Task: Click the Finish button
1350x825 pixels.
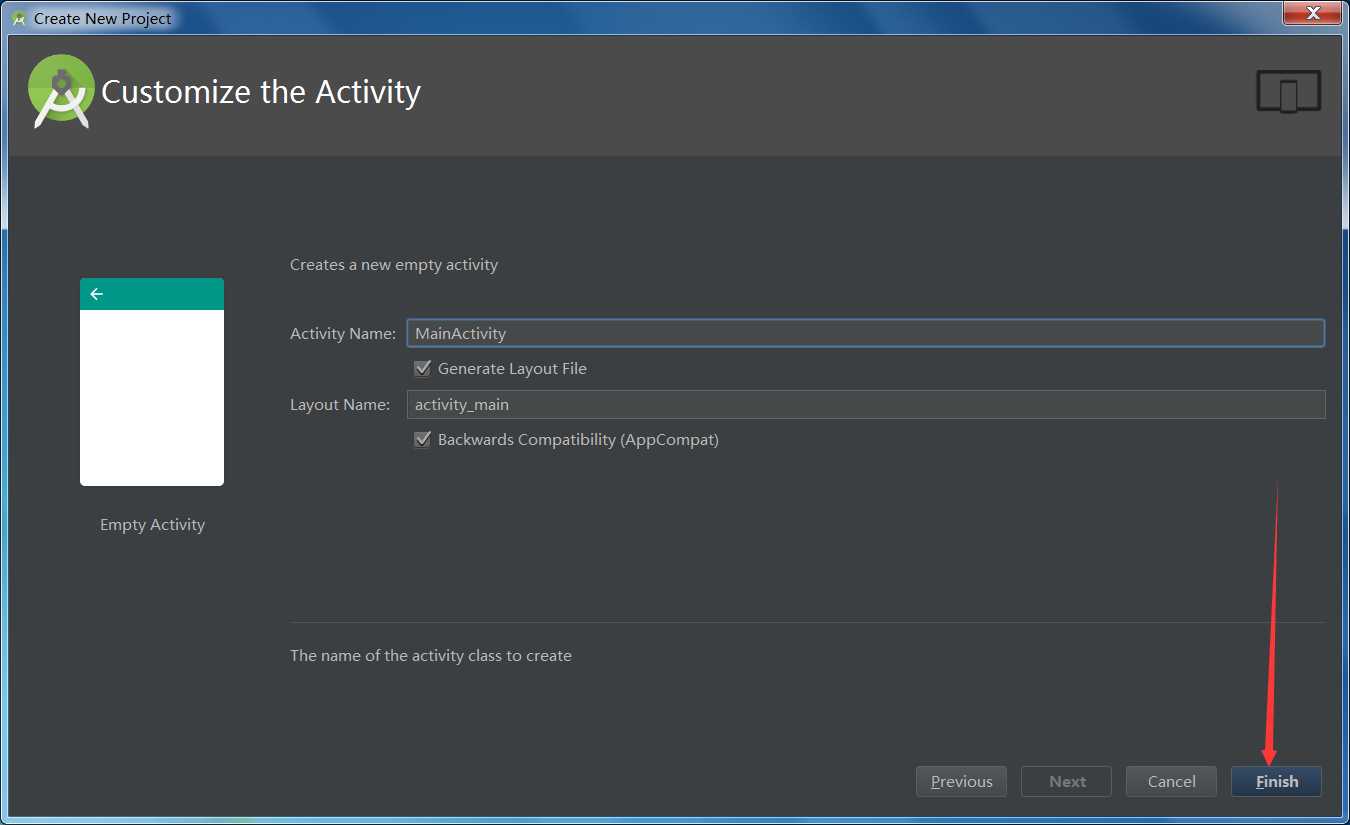Action: click(1276, 781)
